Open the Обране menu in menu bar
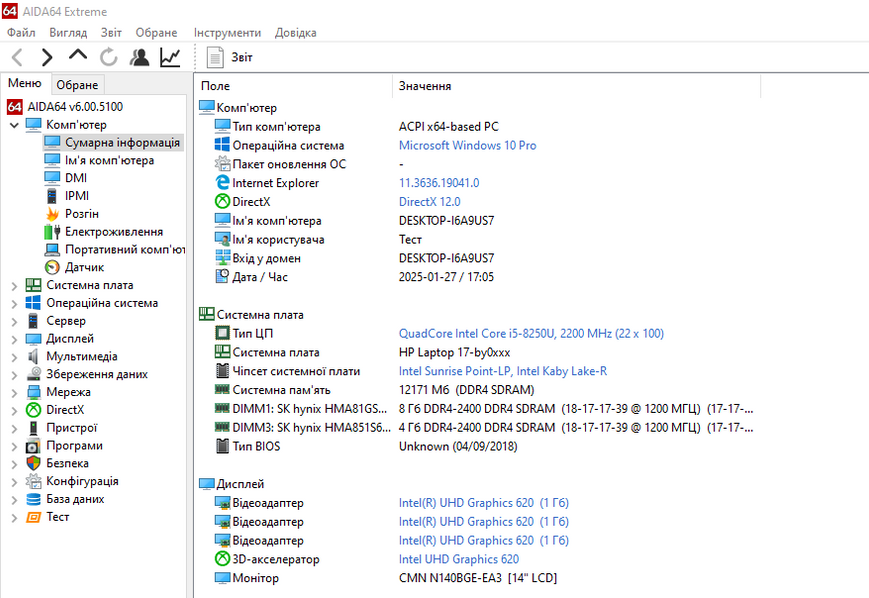Image resolution: width=869 pixels, height=598 pixels. (x=156, y=33)
